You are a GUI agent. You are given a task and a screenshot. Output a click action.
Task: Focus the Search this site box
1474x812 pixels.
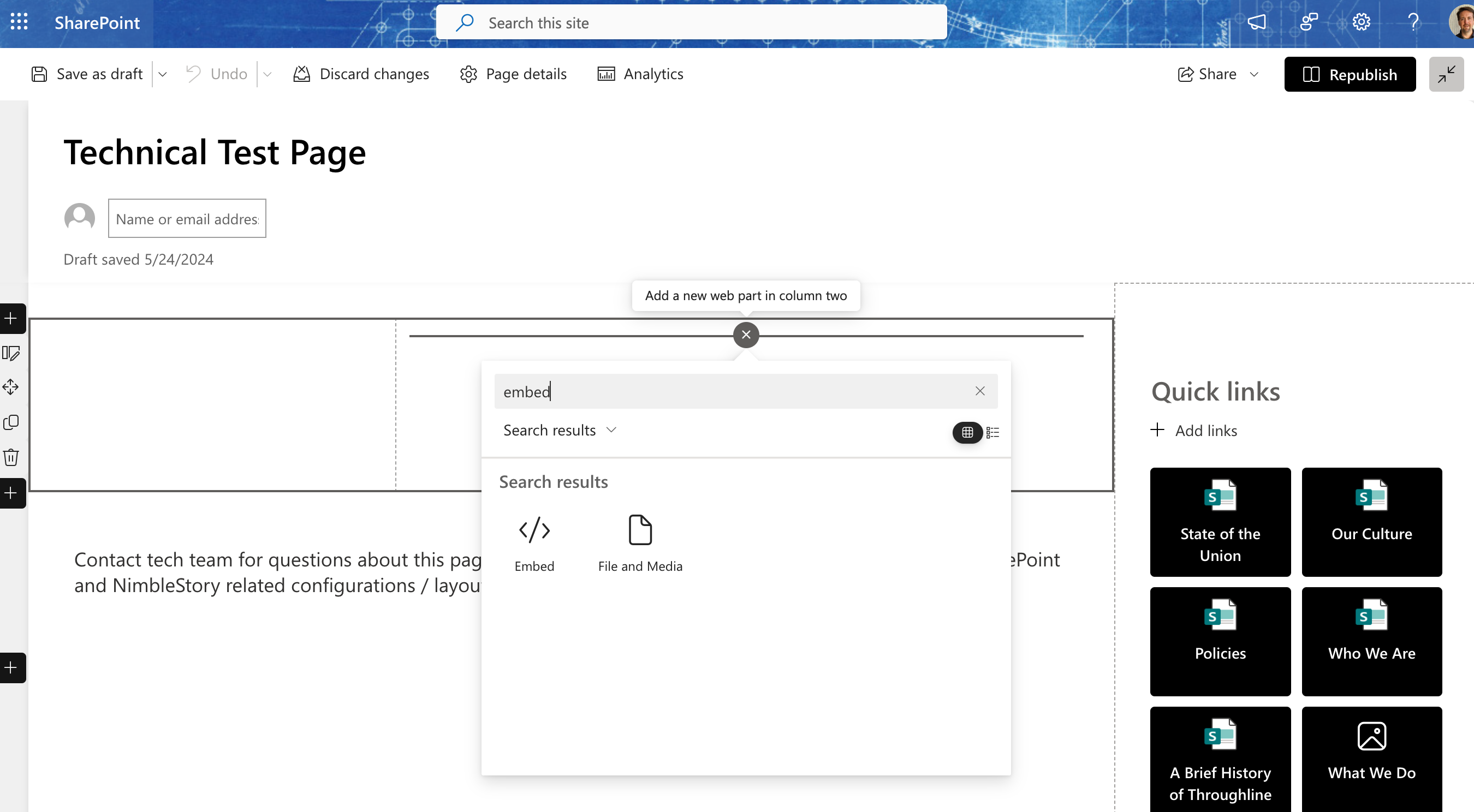point(691,22)
